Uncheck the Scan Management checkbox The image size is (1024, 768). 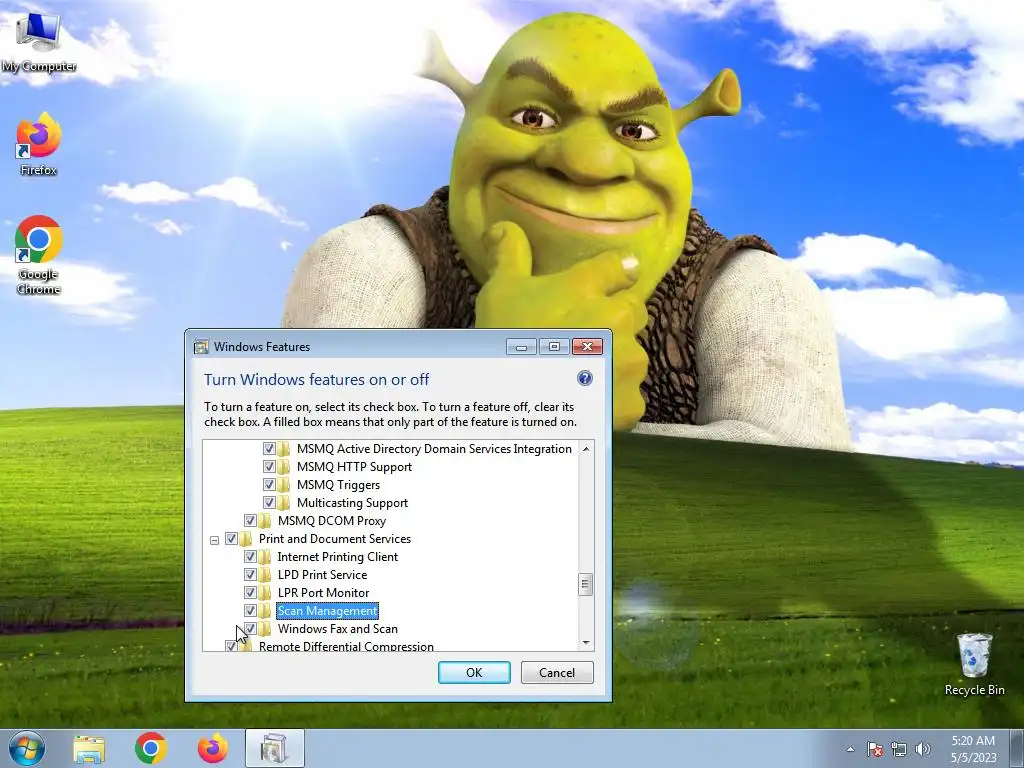(250, 611)
